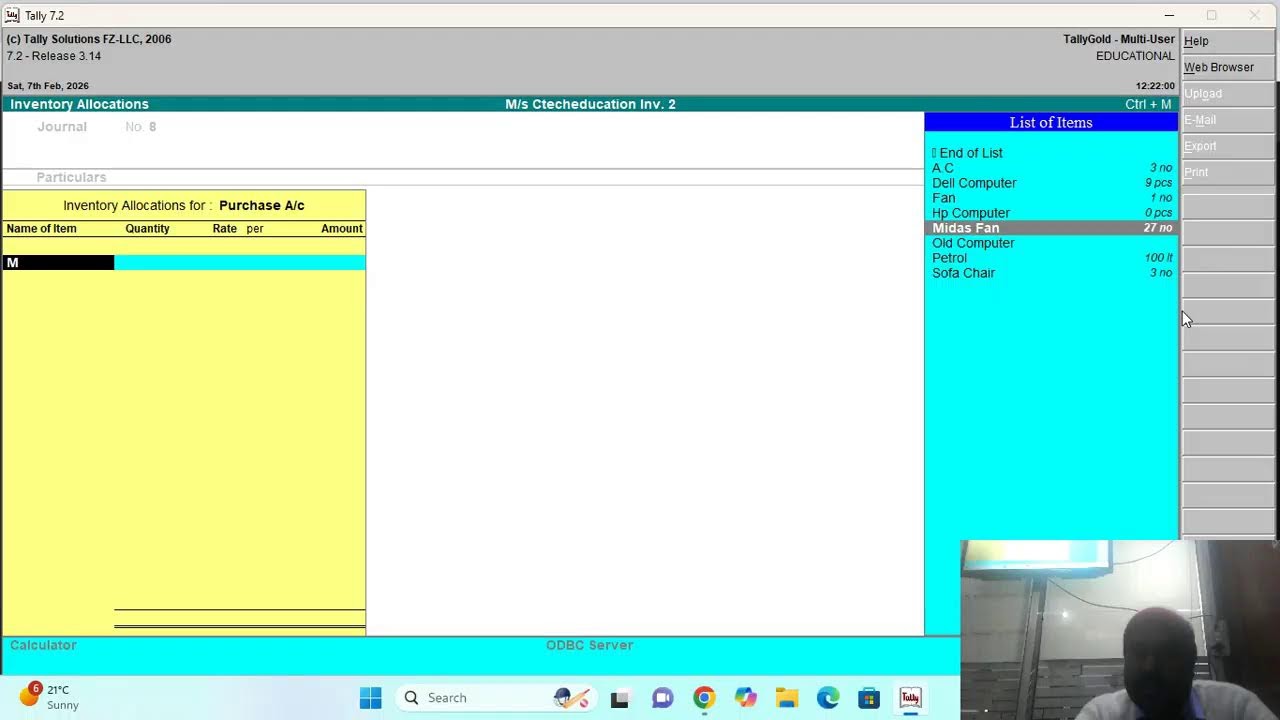Click the Amount column header
The width and height of the screenshot is (1280, 720).
point(342,229)
